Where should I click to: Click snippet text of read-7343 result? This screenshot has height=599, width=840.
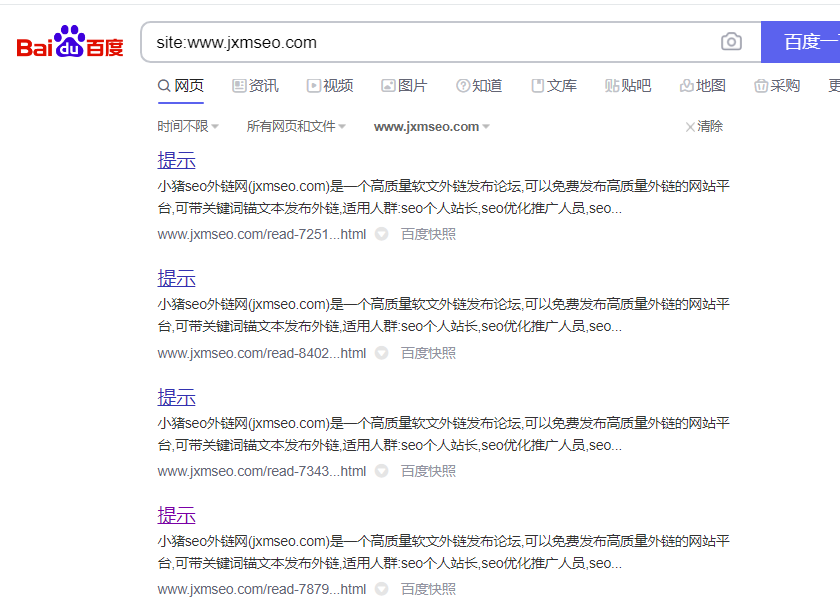(444, 434)
